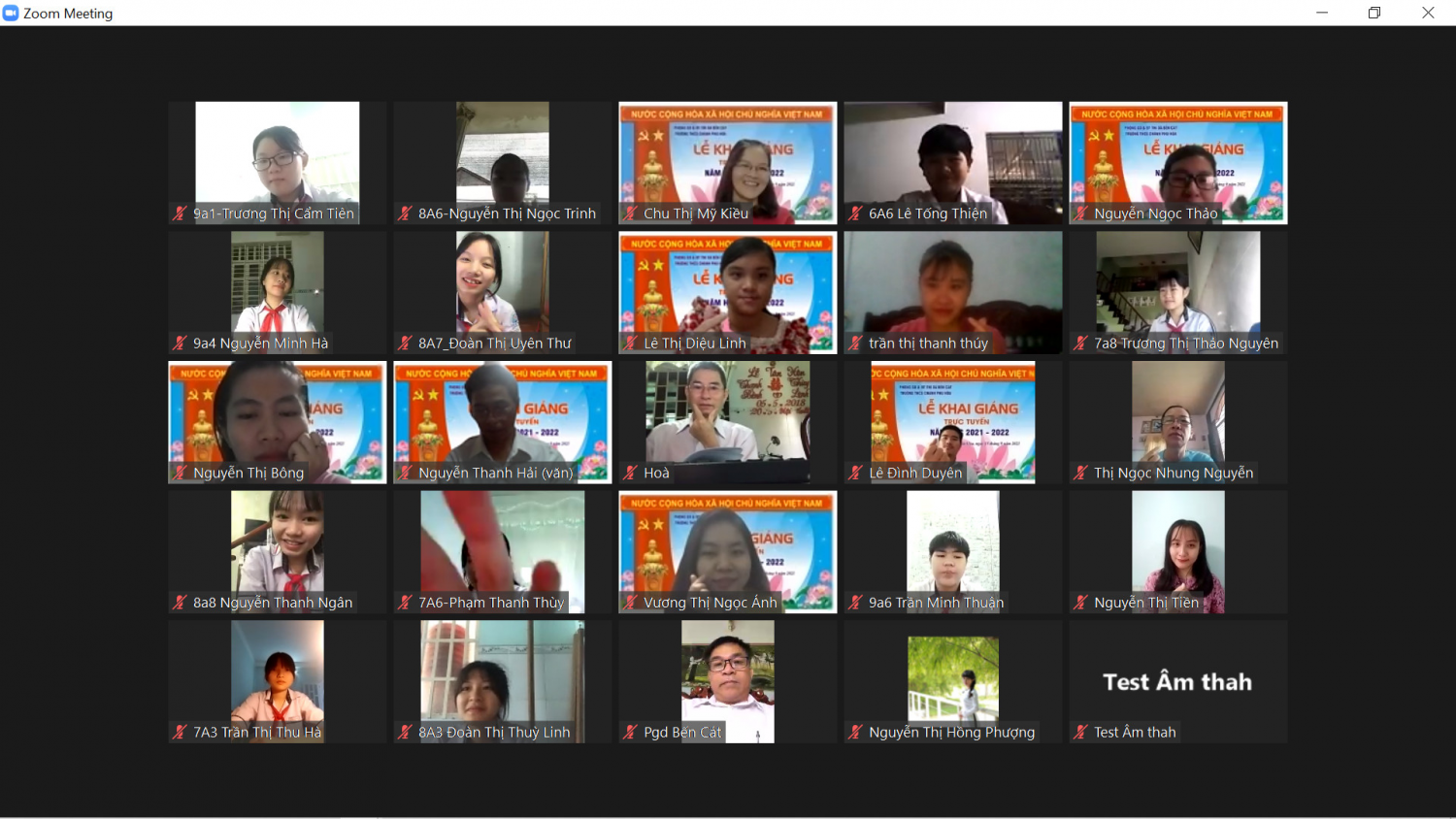Click muted mic icon beside Test Âm thah
Screen dimensions: 1456x819
(1080, 732)
